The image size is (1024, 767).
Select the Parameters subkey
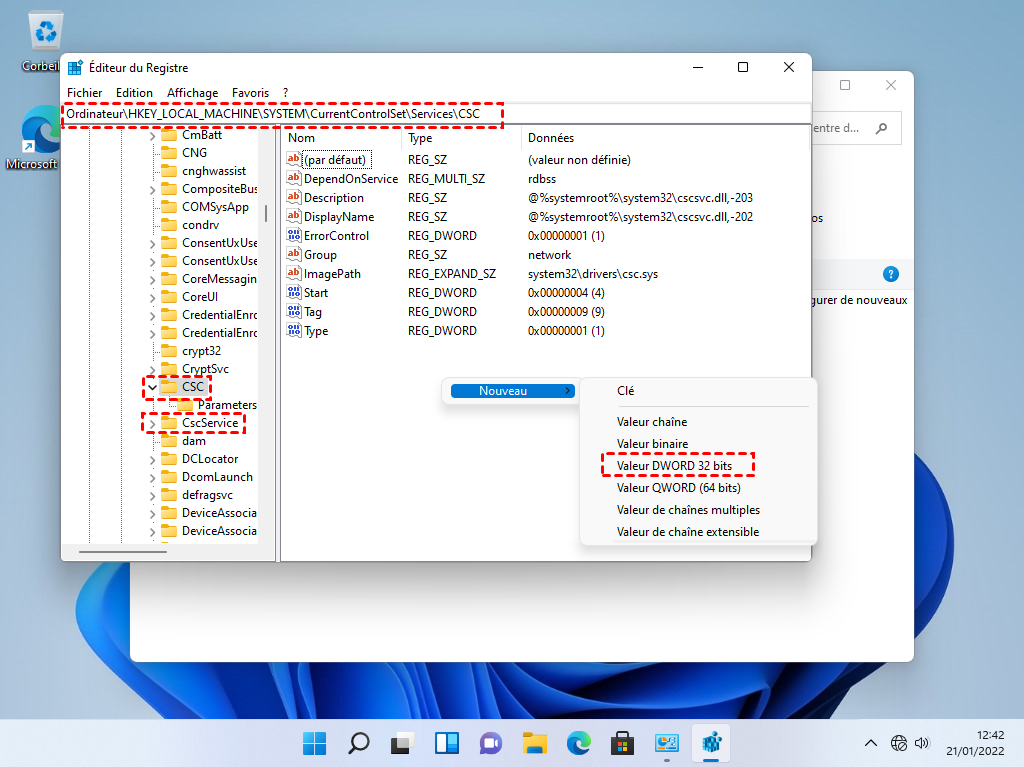pos(226,405)
